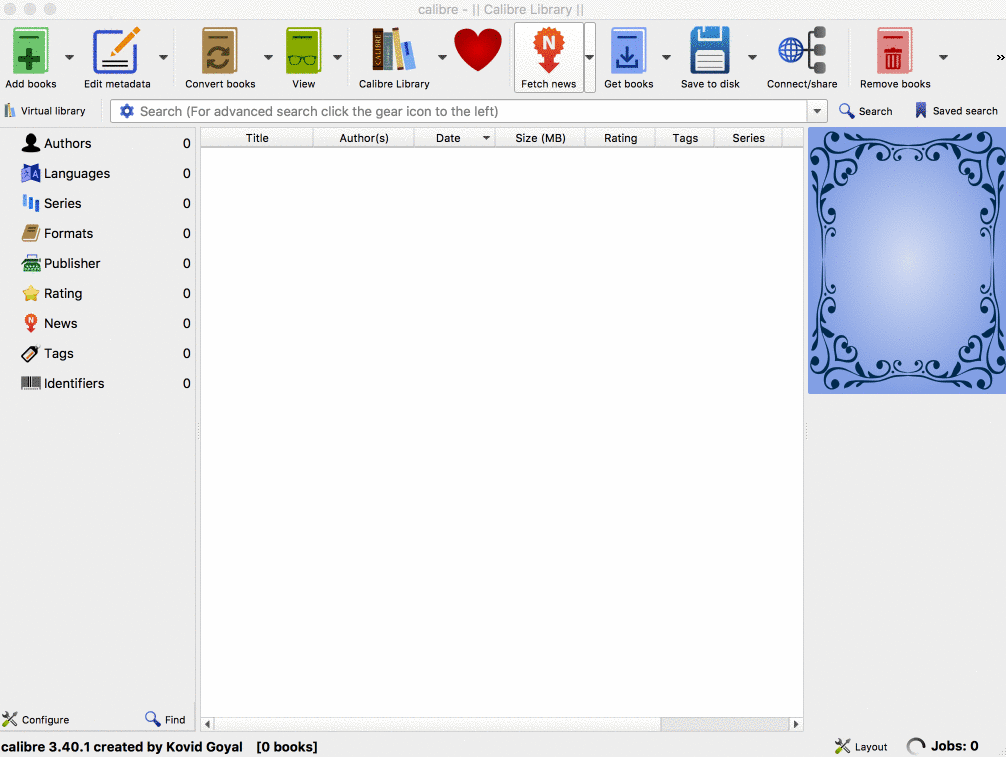1006x757 pixels.
Task: Click the book list horizontal scrollbar handle
Action: click(x=437, y=724)
